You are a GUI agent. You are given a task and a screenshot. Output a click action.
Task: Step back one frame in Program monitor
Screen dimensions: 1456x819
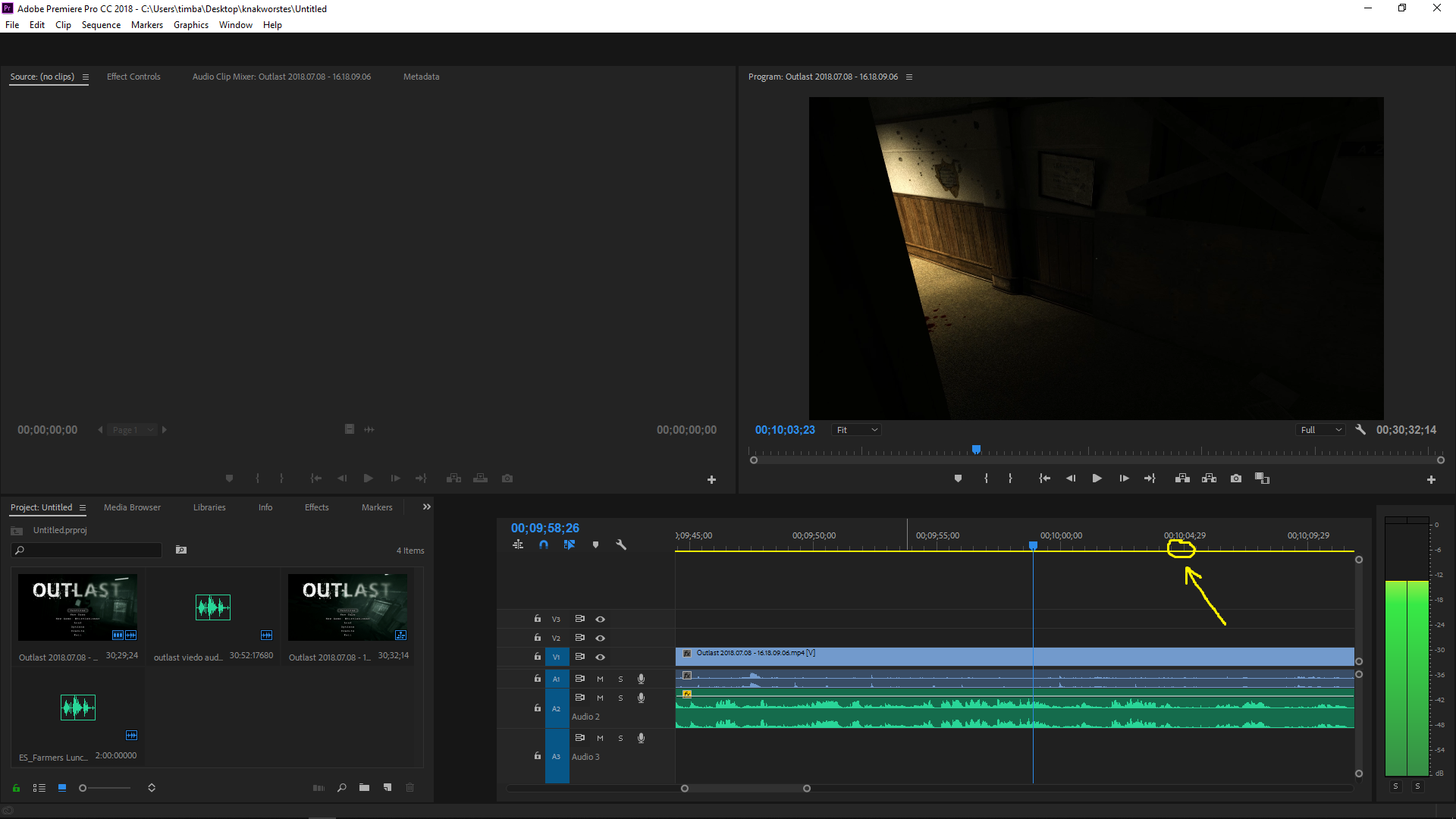coord(1071,479)
